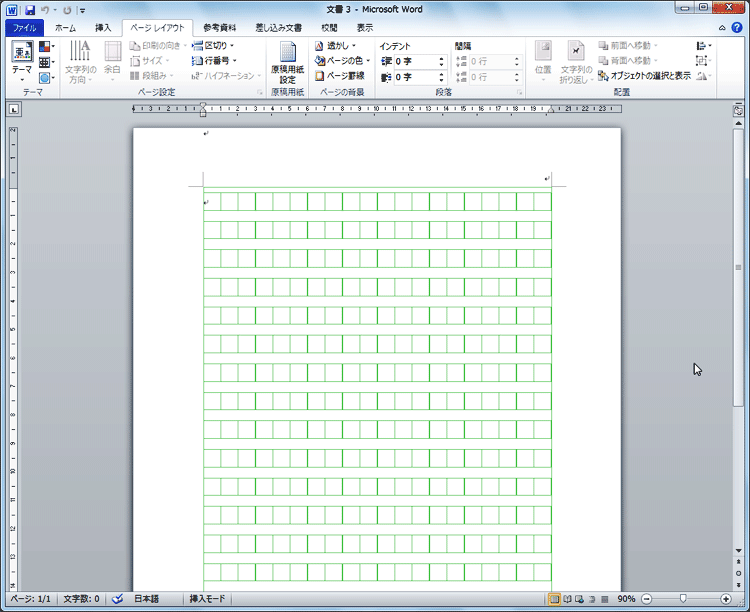Switch to 挿入 tab

click(103, 28)
